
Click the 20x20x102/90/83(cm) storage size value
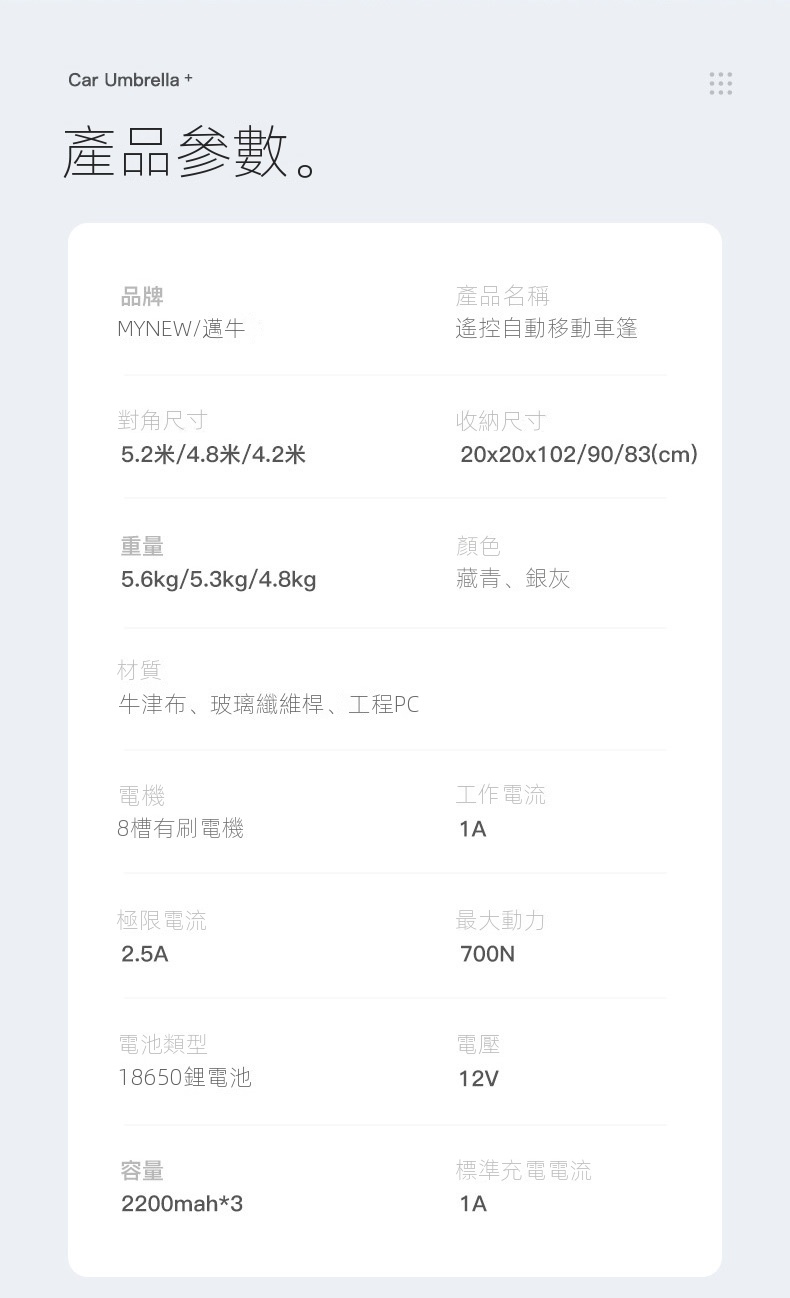coord(578,455)
